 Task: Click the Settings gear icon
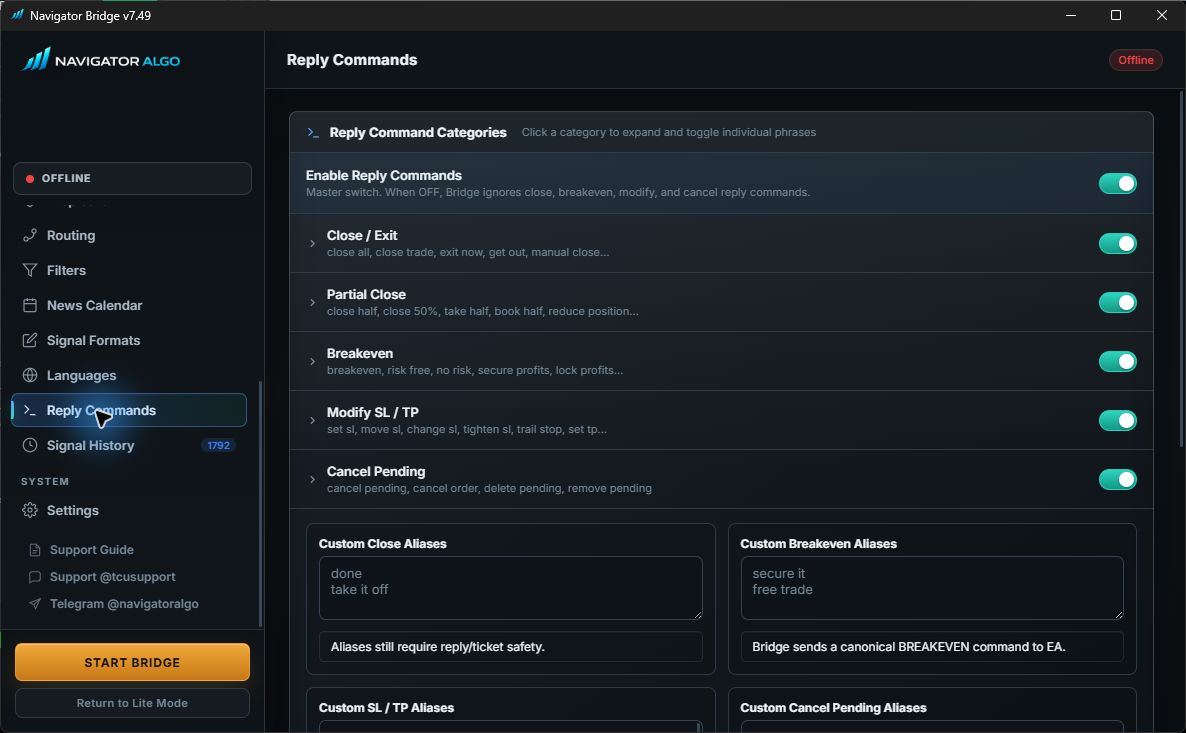(x=29, y=510)
